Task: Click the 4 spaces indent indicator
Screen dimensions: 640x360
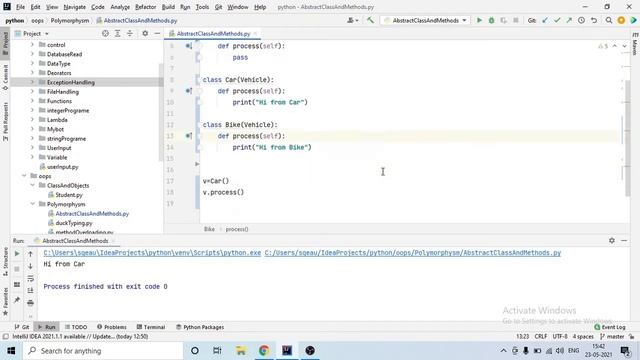Action: coord(583,336)
